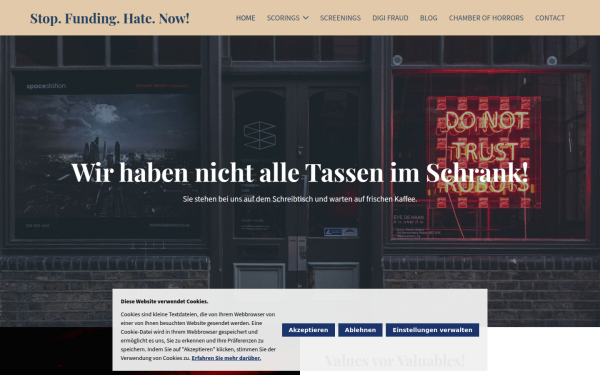600x375 pixels.
Task: Open the BLOG menu item
Action: coord(429,18)
